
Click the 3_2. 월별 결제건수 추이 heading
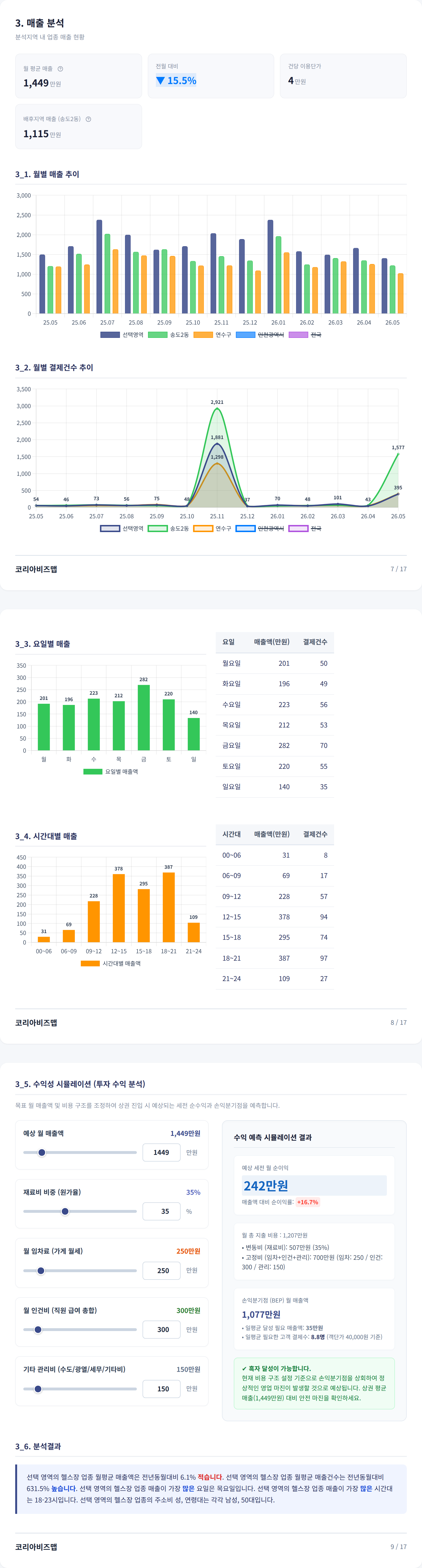click(x=54, y=368)
